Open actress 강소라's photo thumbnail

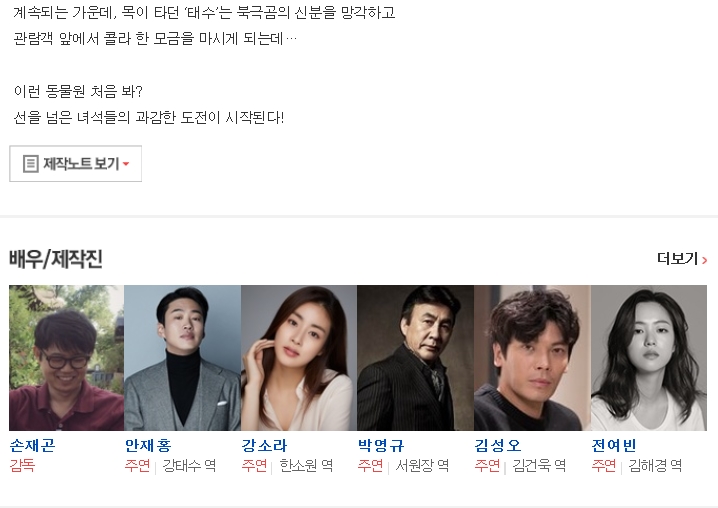pos(299,358)
